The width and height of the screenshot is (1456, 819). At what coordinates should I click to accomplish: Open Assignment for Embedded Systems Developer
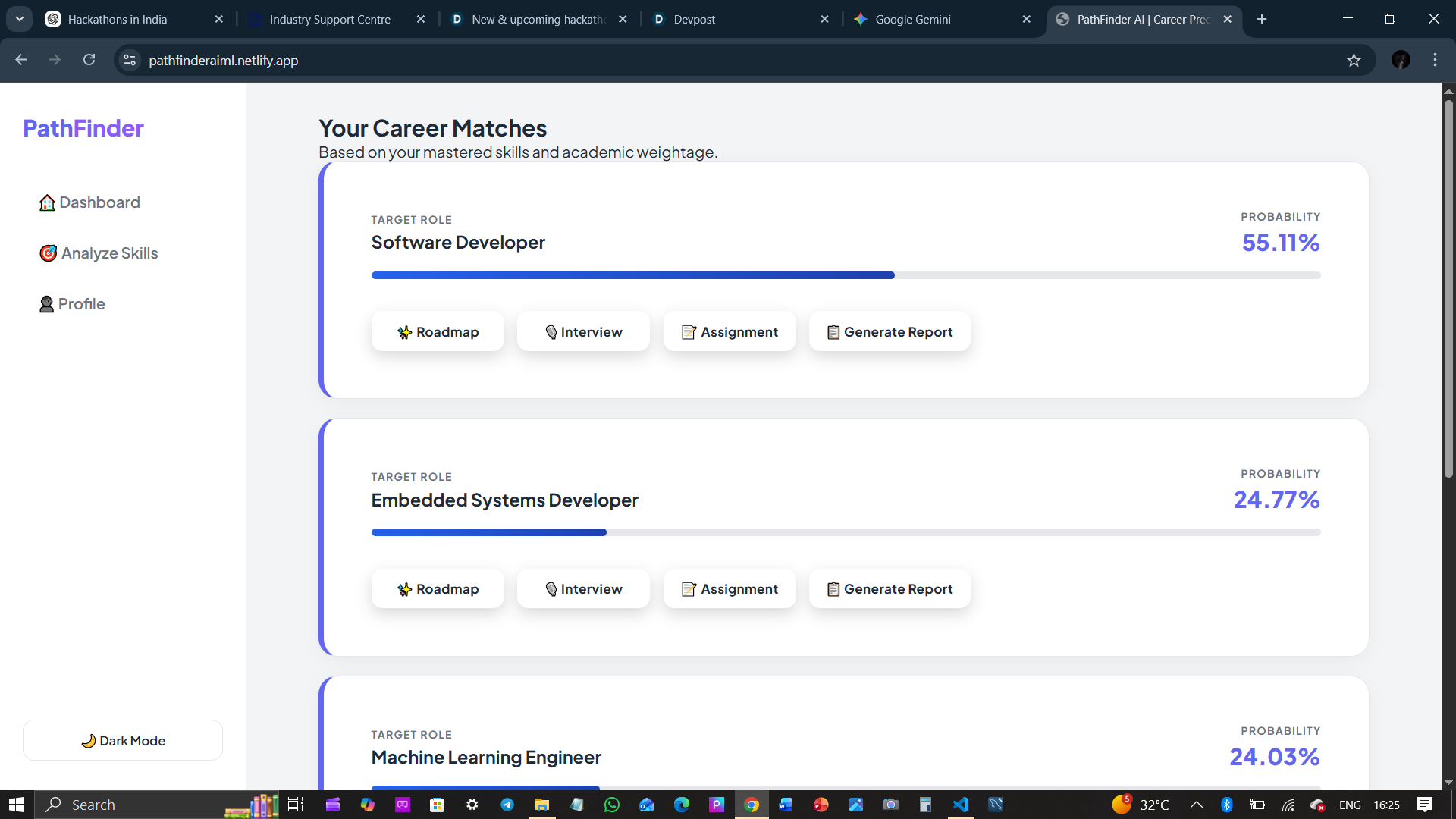pos(730,588)
